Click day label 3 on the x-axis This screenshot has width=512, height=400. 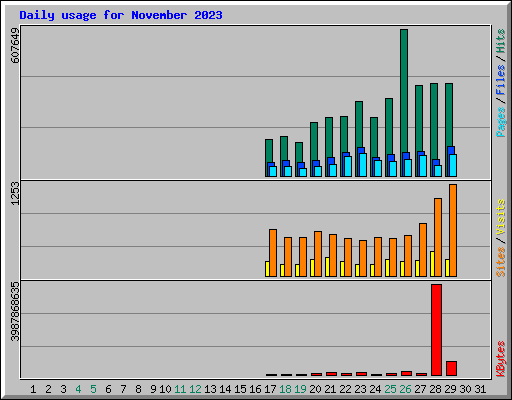tap(63, 389)
